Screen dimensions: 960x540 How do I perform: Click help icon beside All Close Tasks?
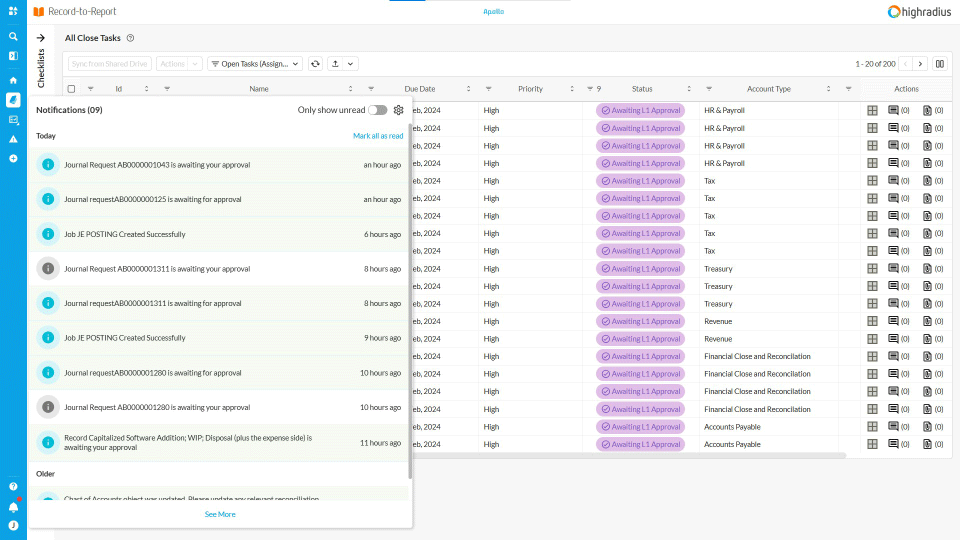130,38
